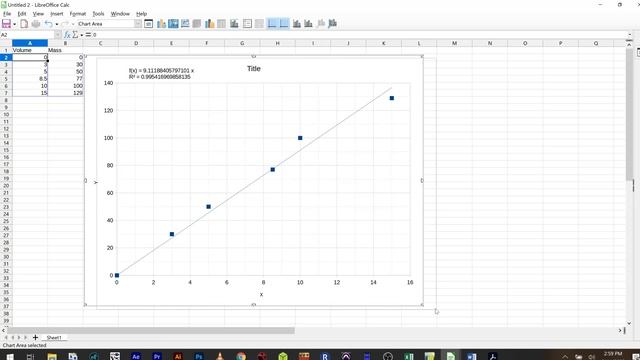The image size is (640, 360).
Task: Click the Formula equals icon
Action: point(88,35)
